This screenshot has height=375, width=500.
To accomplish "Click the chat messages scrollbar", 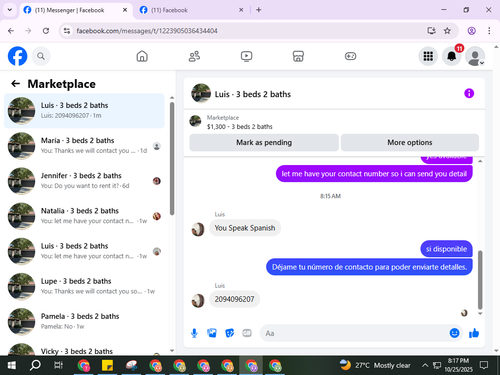I will click(x=480, y=280).
